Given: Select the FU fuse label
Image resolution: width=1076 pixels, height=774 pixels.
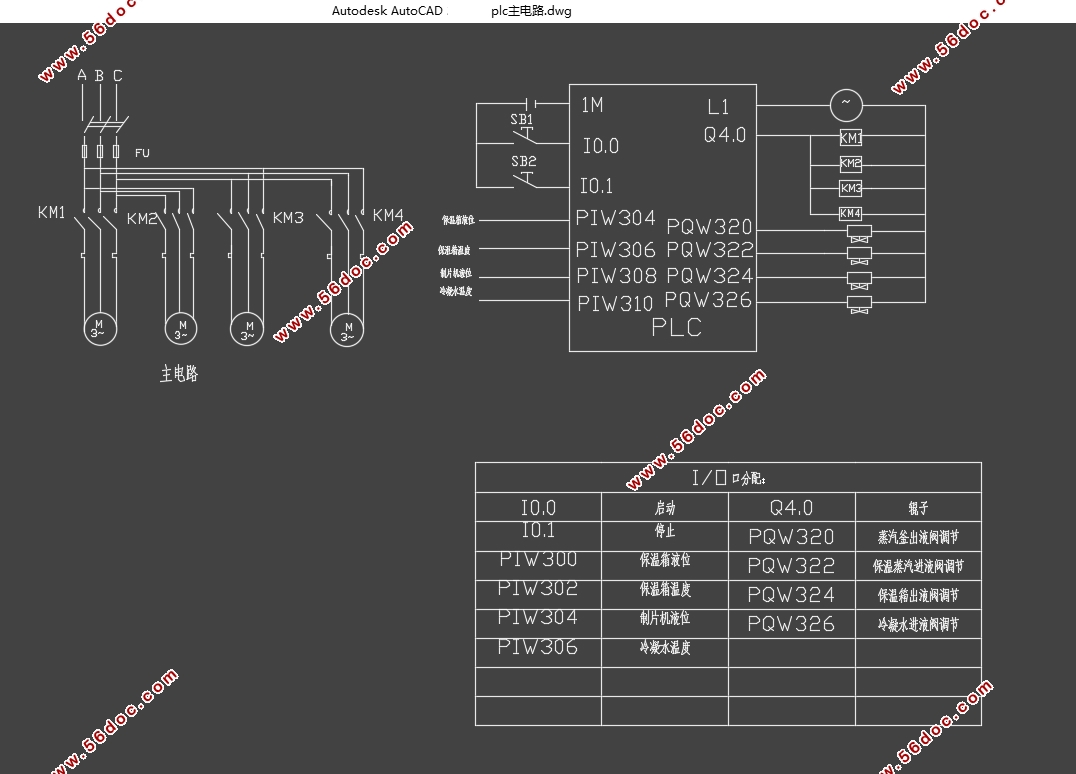Looking at the screenshot, I should pos(142,153).
